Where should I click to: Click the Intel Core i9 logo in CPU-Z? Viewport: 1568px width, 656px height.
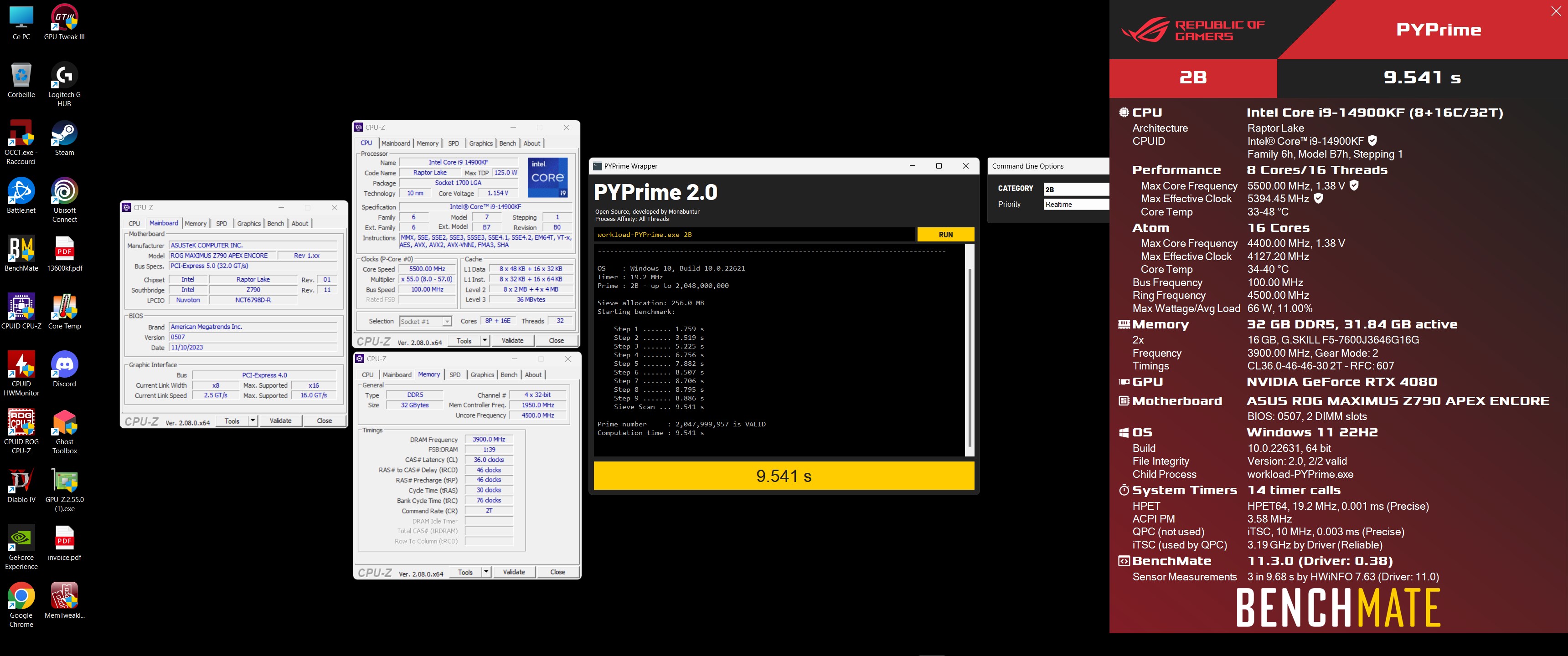(547, 177)
